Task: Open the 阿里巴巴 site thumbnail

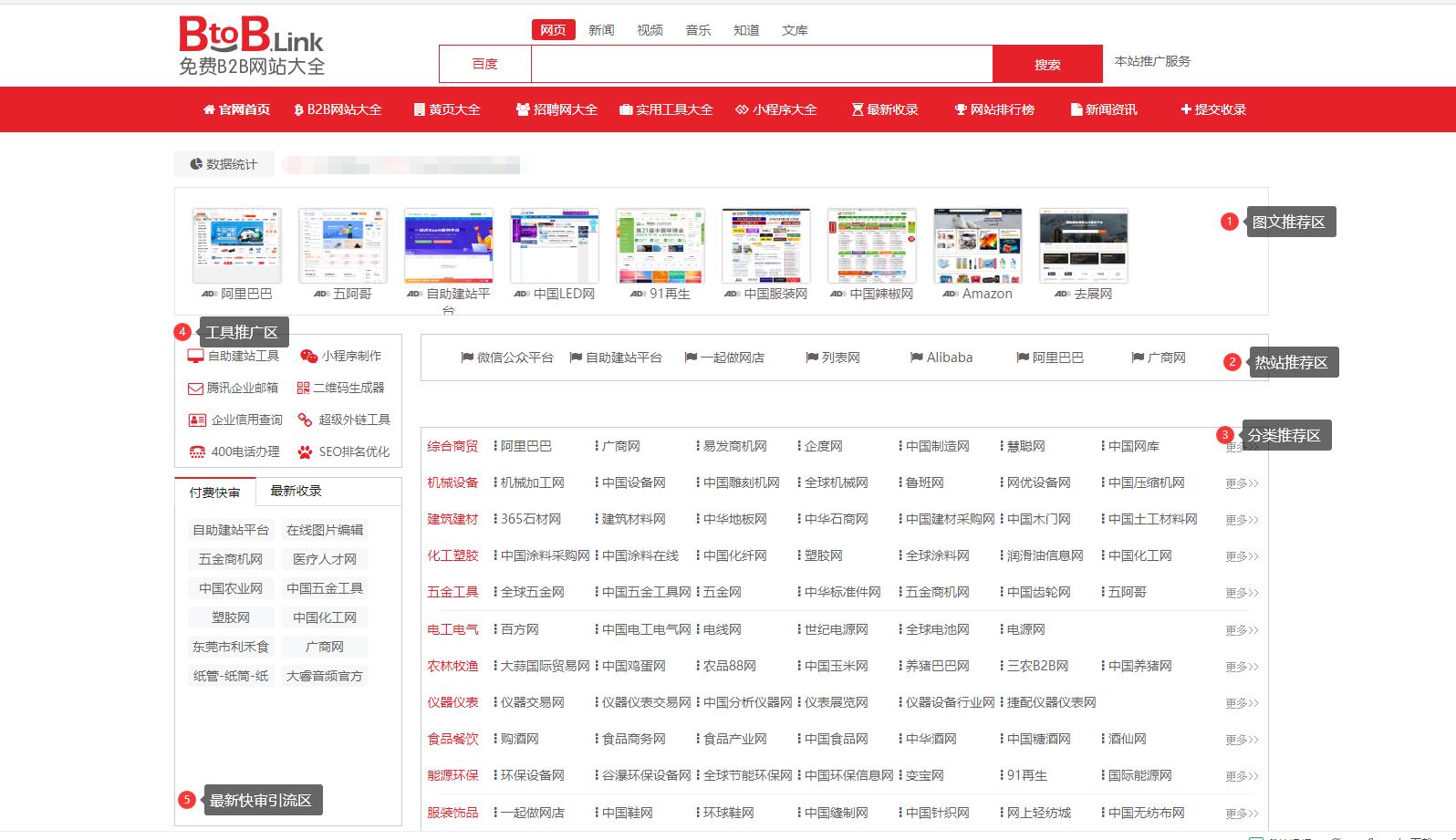Action: 237,246
